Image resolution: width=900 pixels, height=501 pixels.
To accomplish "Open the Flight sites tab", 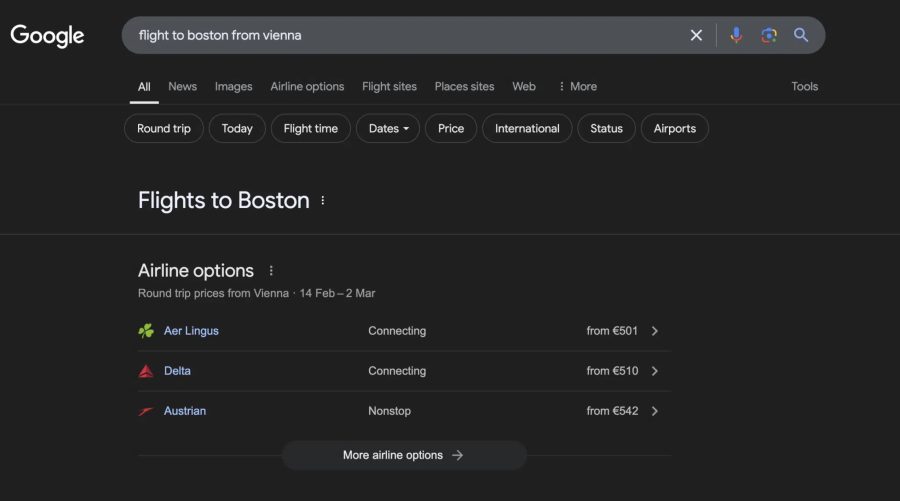I will (389, 87).
